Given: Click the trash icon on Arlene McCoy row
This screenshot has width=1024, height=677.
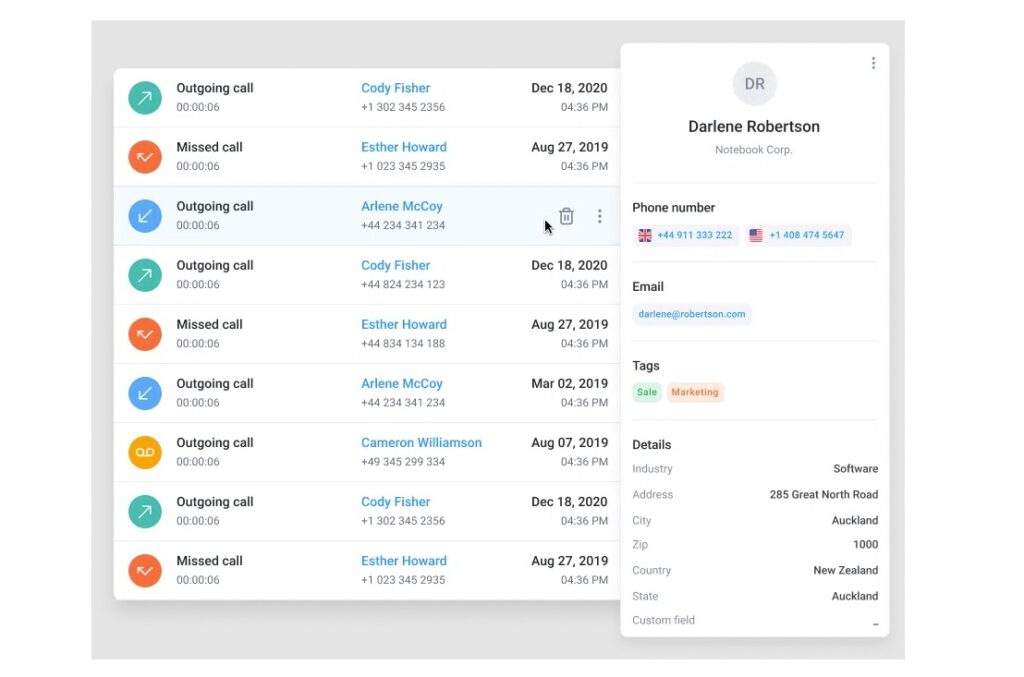Looking at the screenshot, I should click(566, 216).
